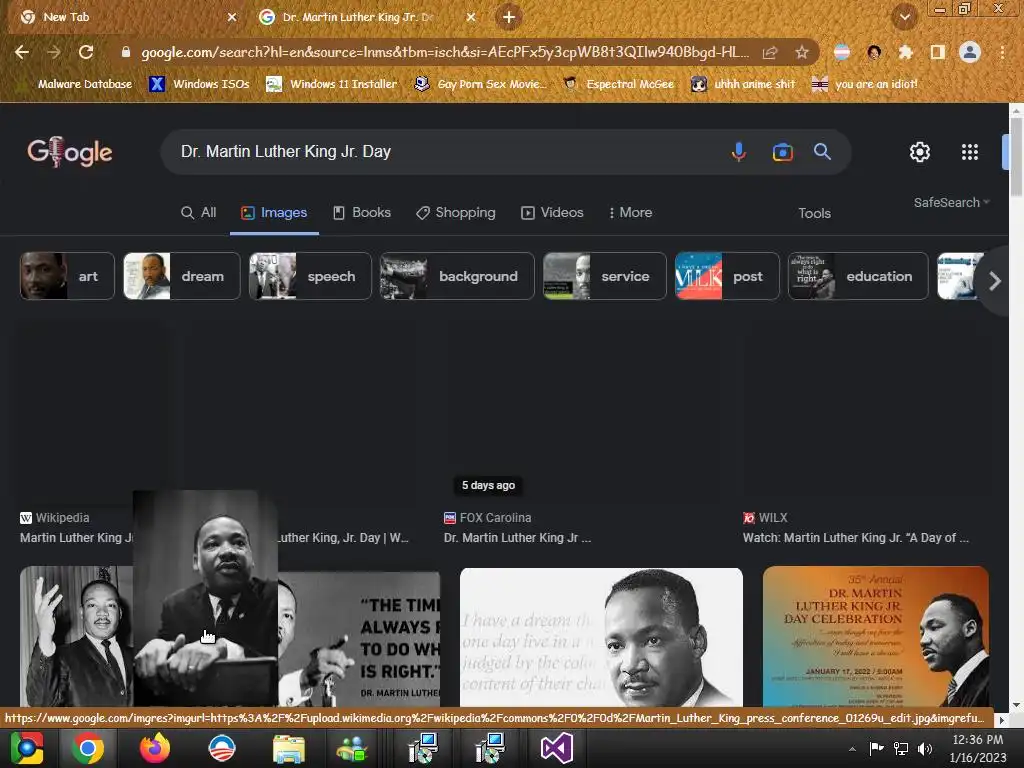
Task: Bookmark this page with the star icon
Action: (802, 52)
